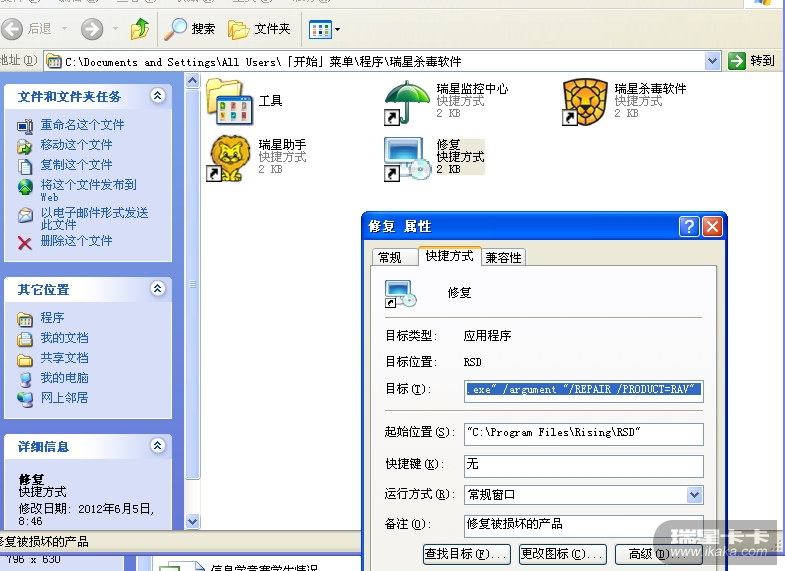The image size is (785, 571).
Task: Select the 瑞星监控中心 umbrella shortcut
Action: click(407, 102)
